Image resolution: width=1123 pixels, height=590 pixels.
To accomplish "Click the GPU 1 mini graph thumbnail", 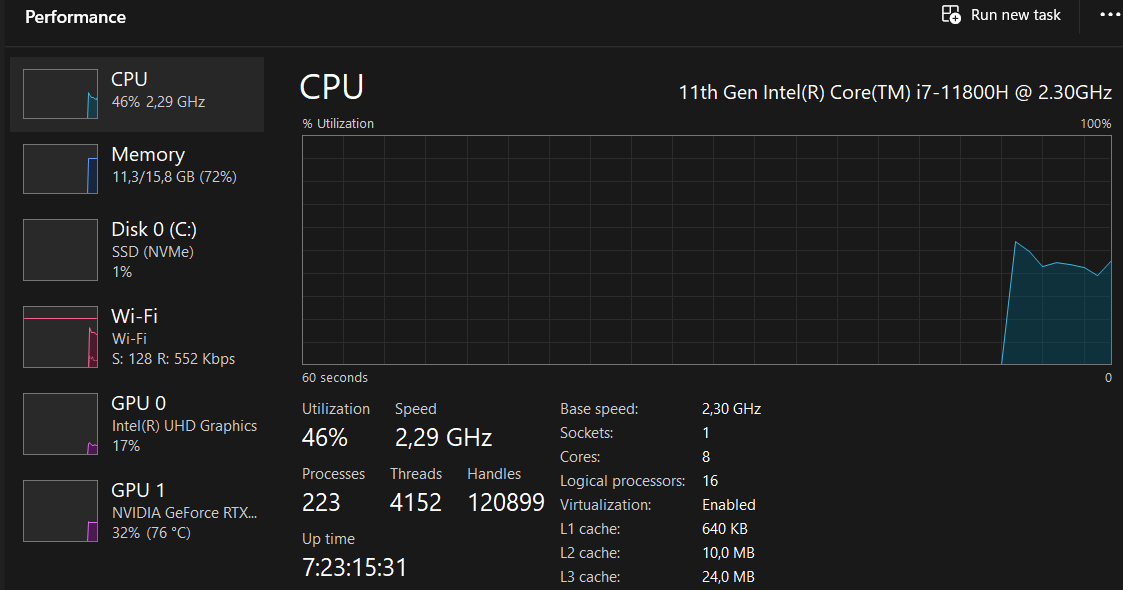I will tap(60, 511).
